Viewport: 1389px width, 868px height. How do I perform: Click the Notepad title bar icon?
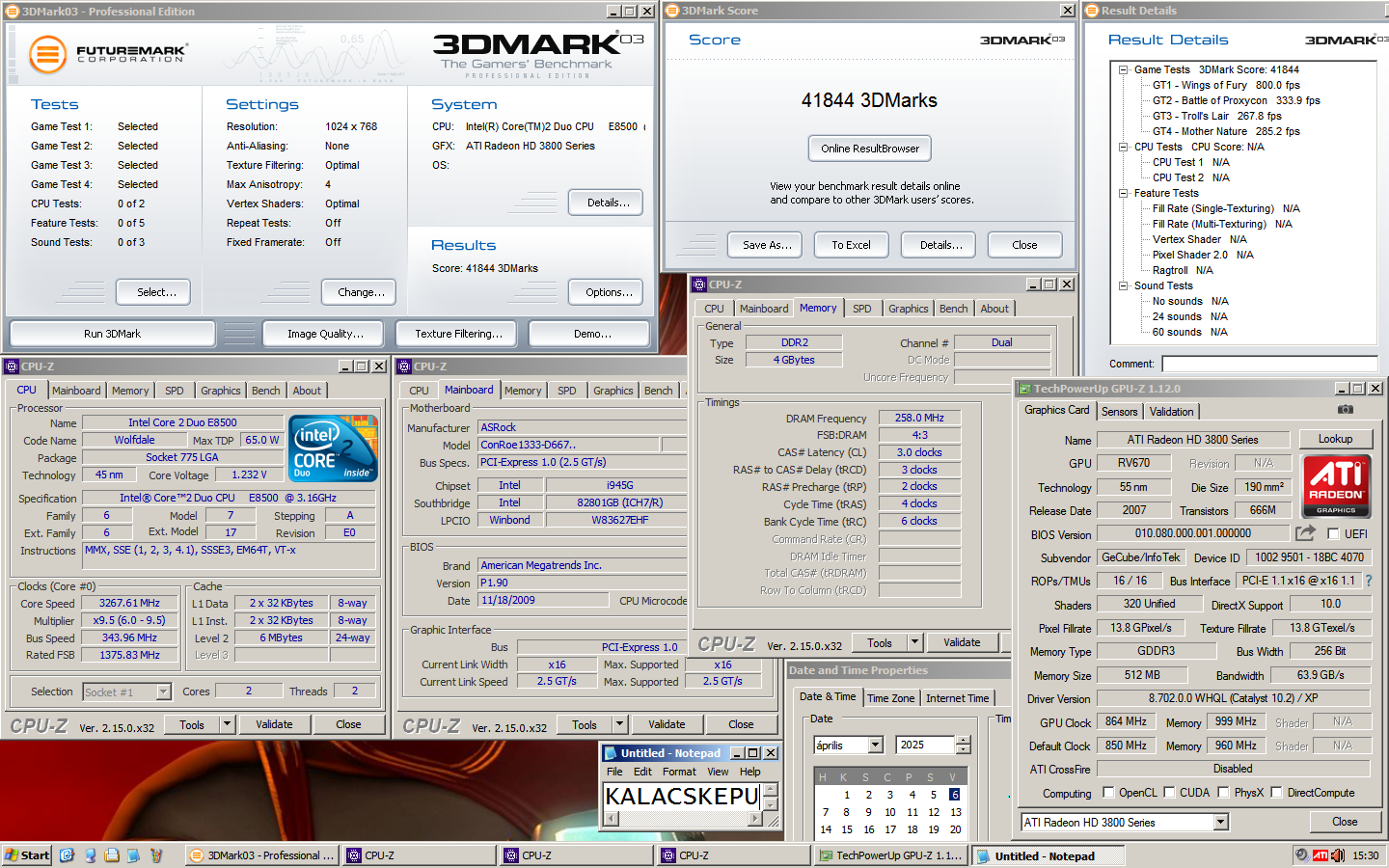pyautogui.click(x=611, y=753)
